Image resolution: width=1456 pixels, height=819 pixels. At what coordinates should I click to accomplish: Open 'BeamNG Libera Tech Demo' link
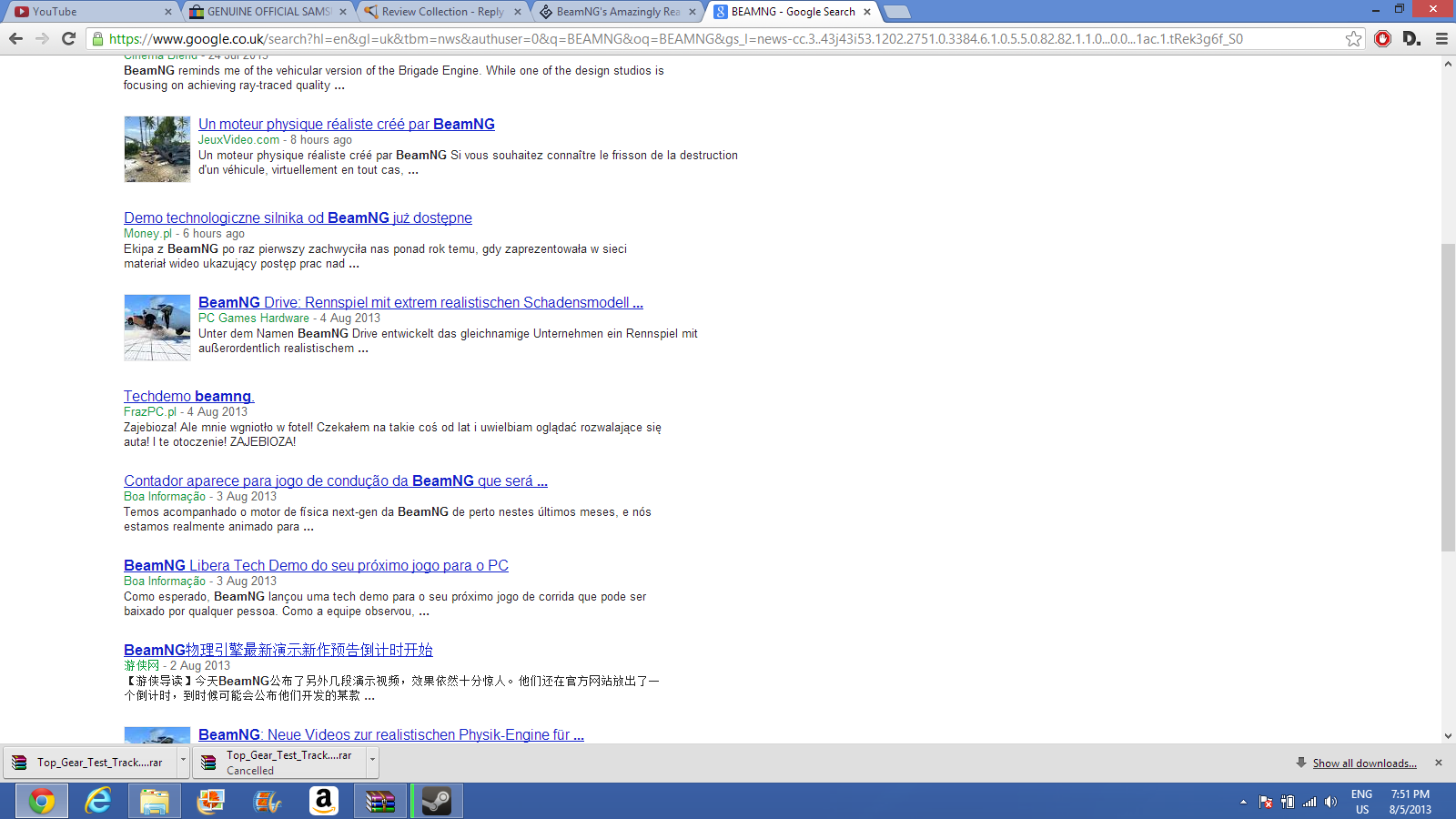(x=316, y=565)
